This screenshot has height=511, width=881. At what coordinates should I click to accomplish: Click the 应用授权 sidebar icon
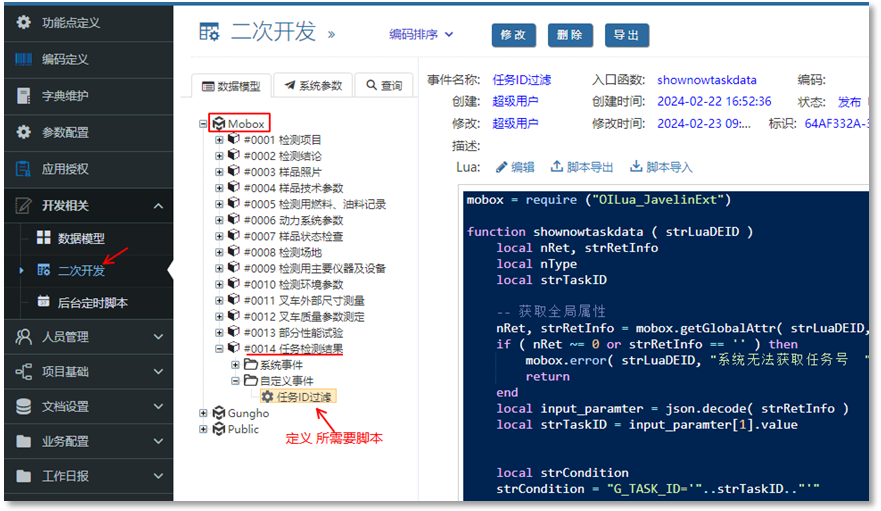click(x=23, y=169)
